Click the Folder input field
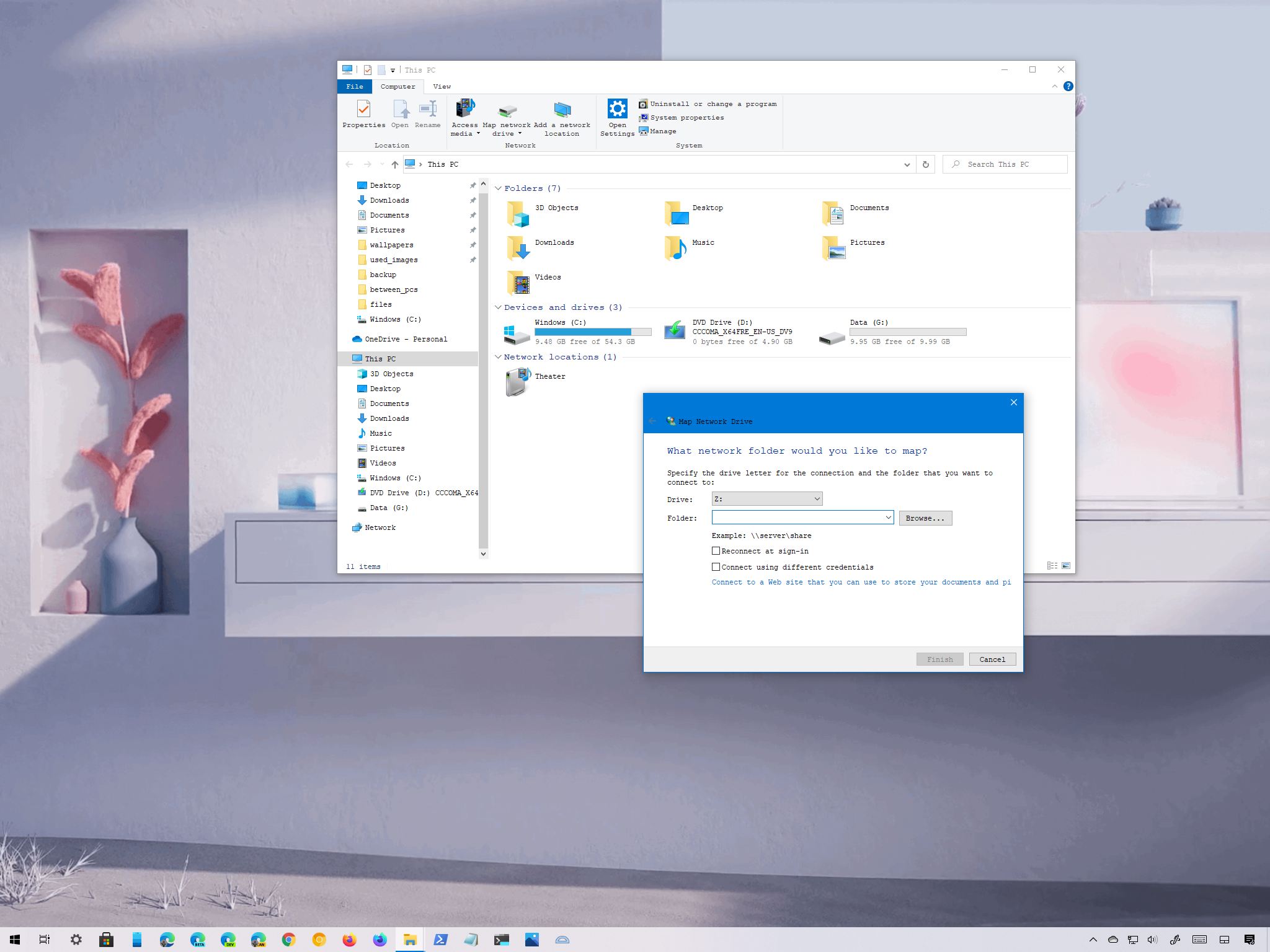The image size is (1270, 952). coord(800,518)
